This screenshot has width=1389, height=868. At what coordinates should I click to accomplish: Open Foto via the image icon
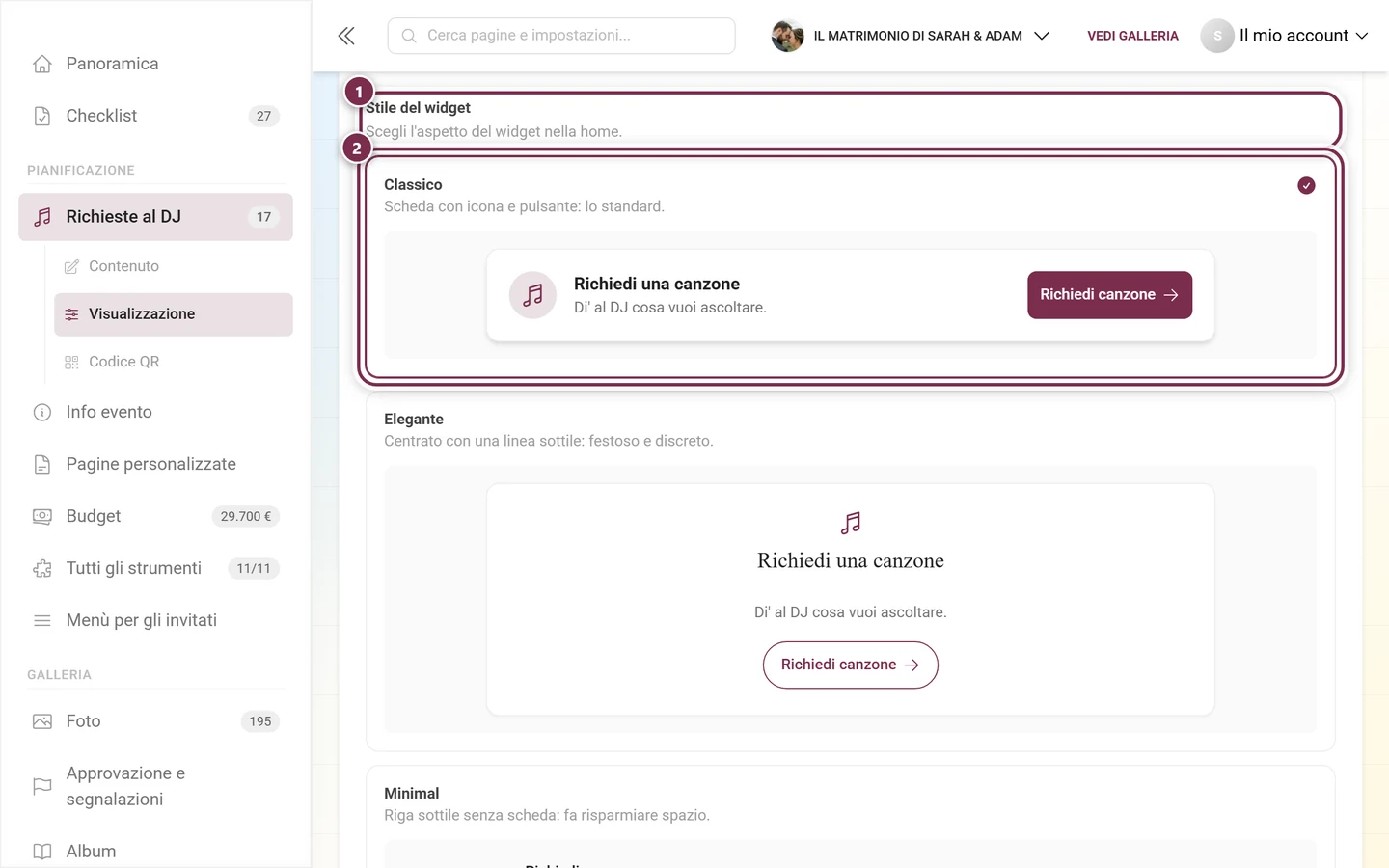42,721
